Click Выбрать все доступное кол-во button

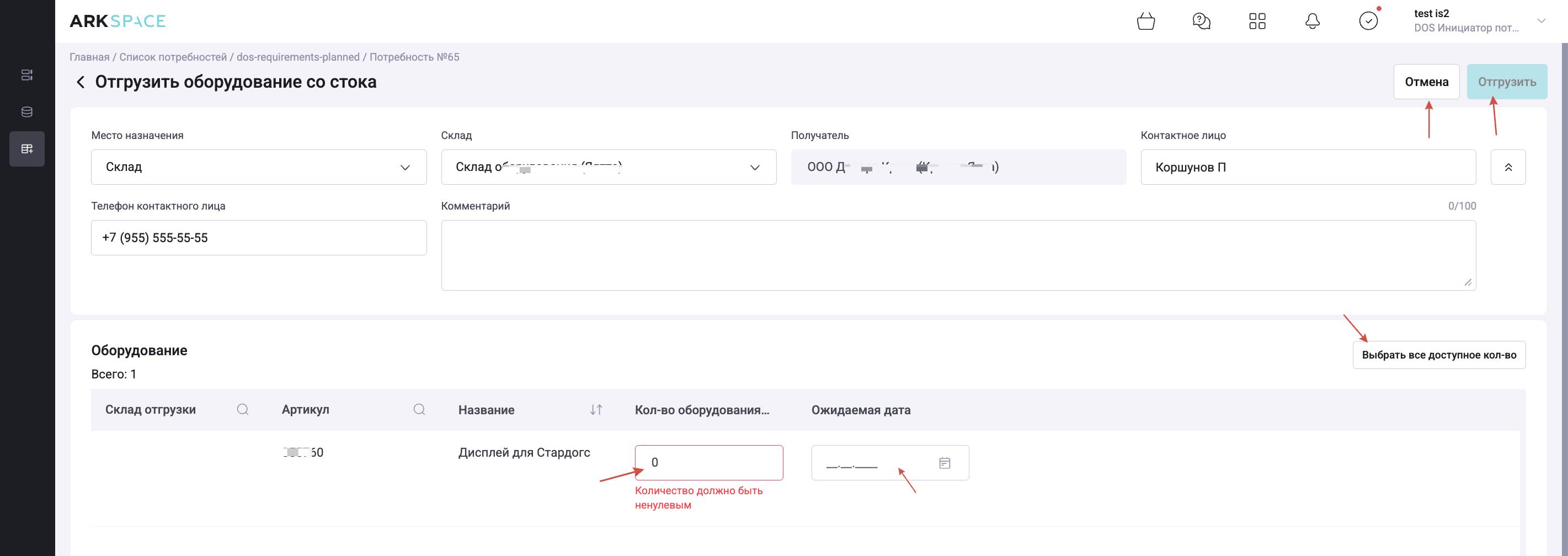click(1438, 355)
